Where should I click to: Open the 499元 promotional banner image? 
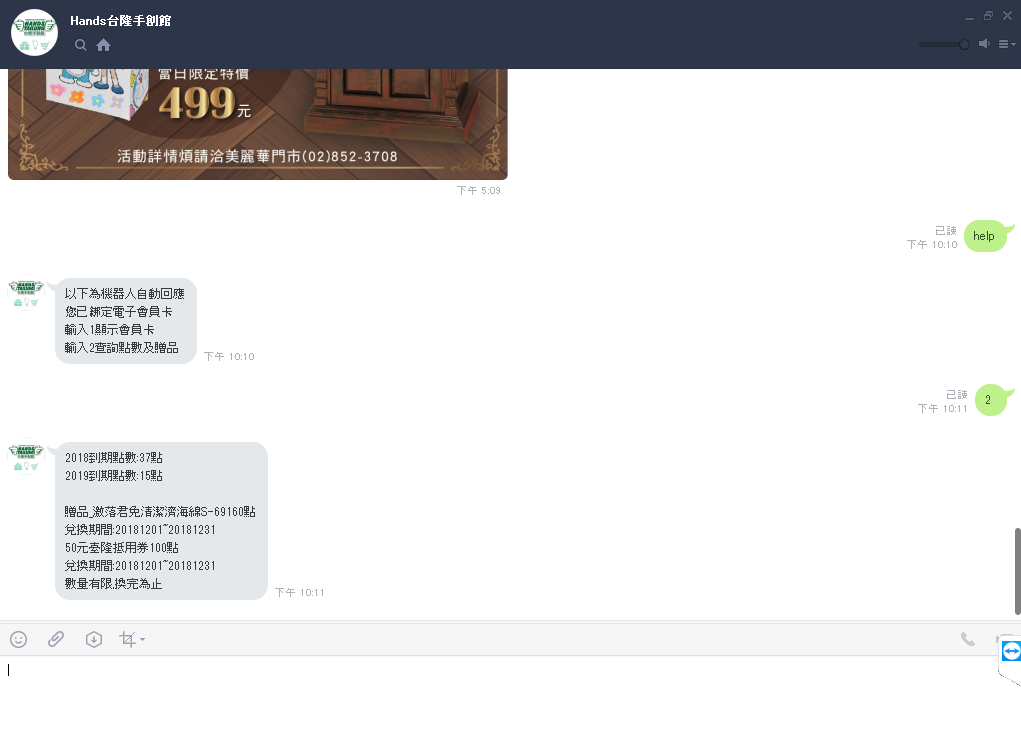click(258, 124)
